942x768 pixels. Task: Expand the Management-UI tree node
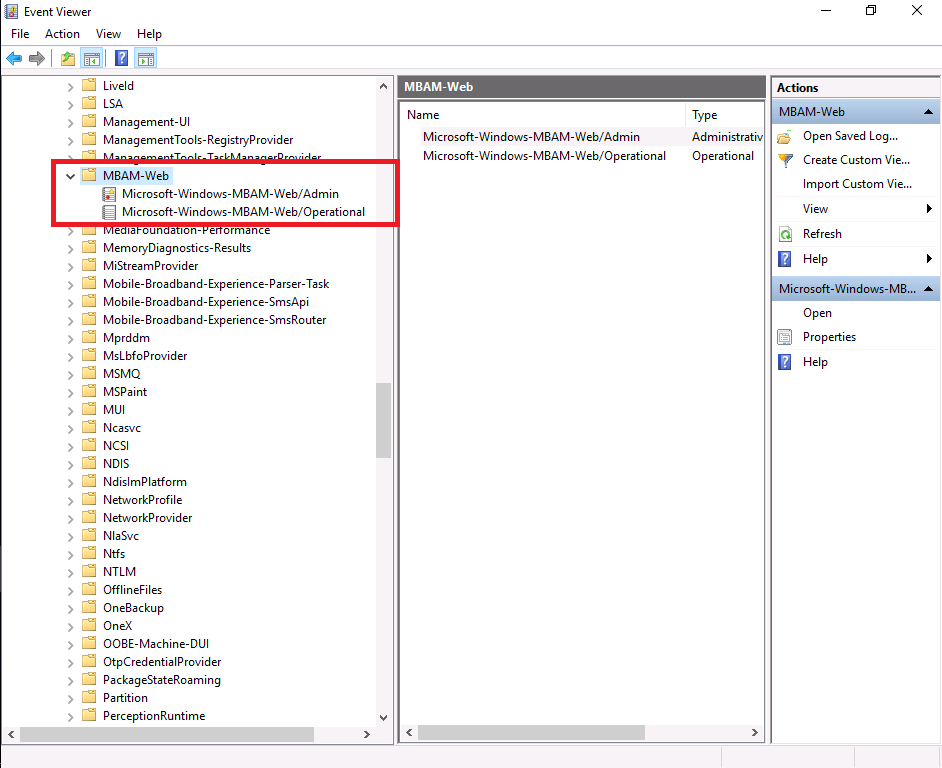pos(70,123)
